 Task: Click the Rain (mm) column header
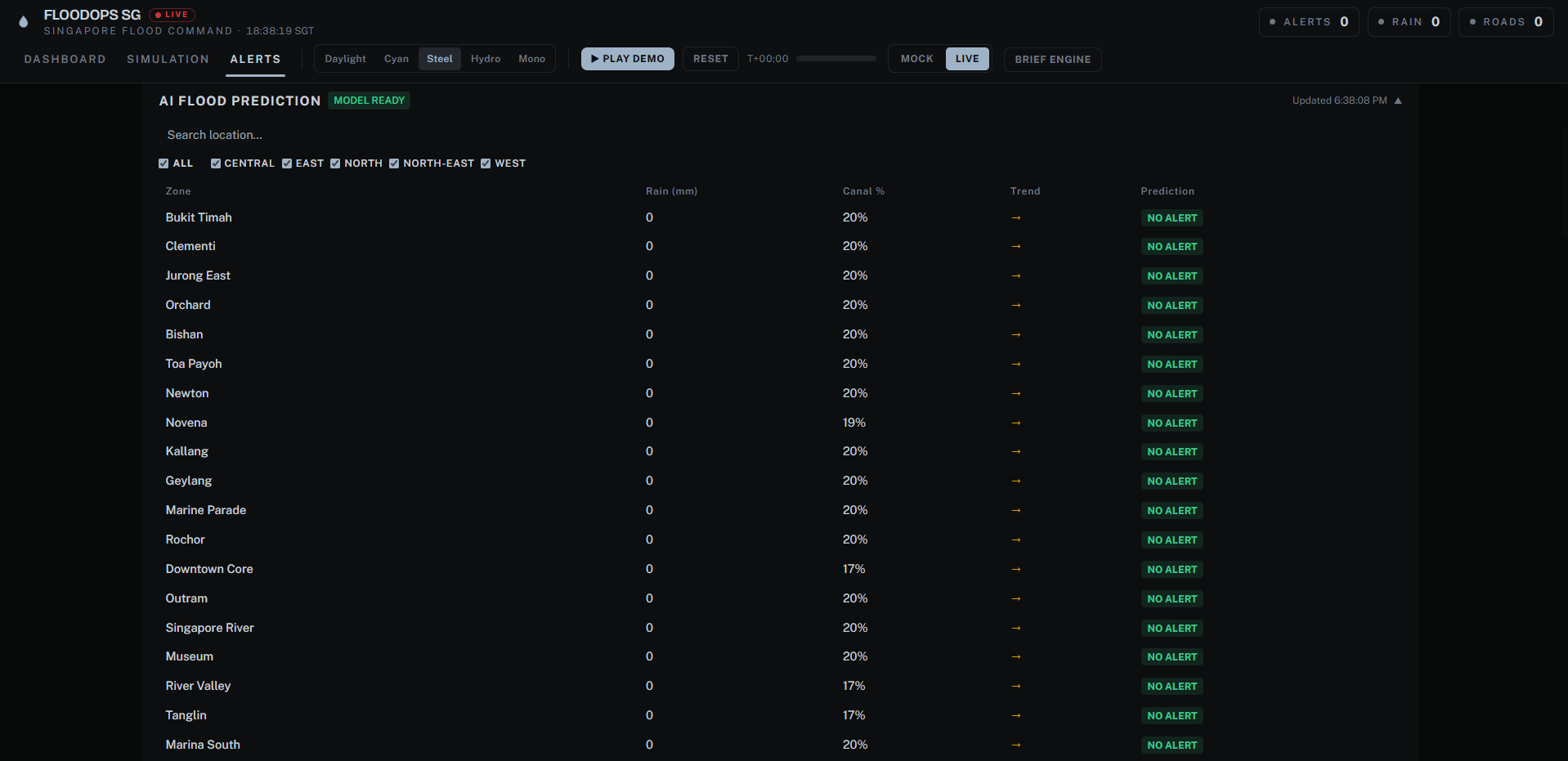[671, 191]
